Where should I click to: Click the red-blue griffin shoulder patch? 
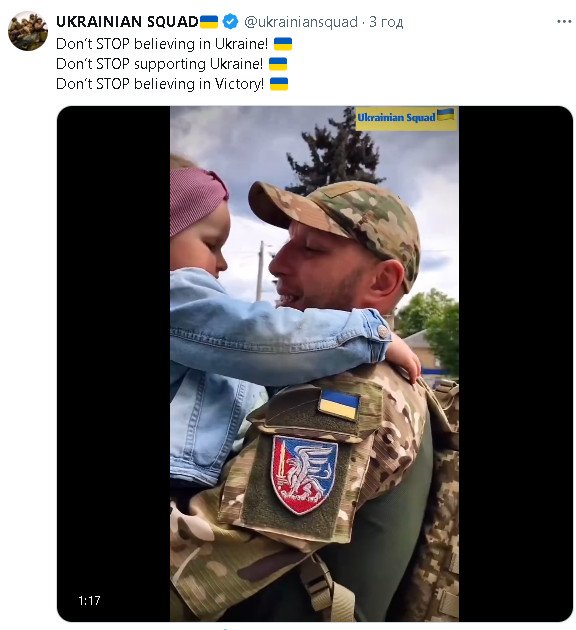pos(304,474)
